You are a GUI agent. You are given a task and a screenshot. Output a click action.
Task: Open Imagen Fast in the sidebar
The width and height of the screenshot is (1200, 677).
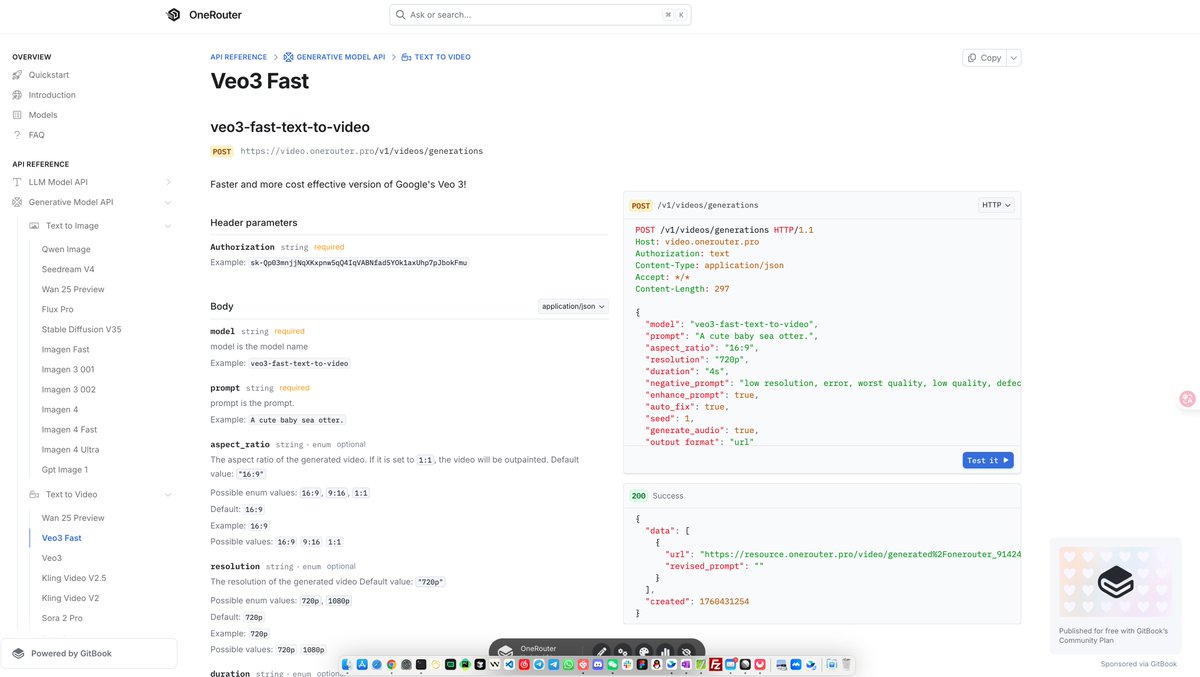tap(66, 350)
